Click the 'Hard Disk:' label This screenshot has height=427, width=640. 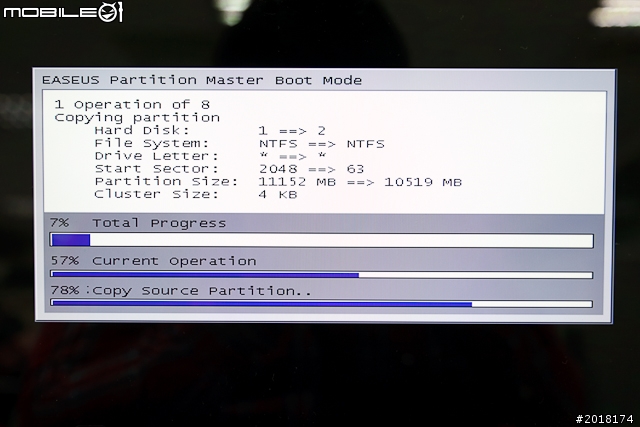tap(142, 130)
